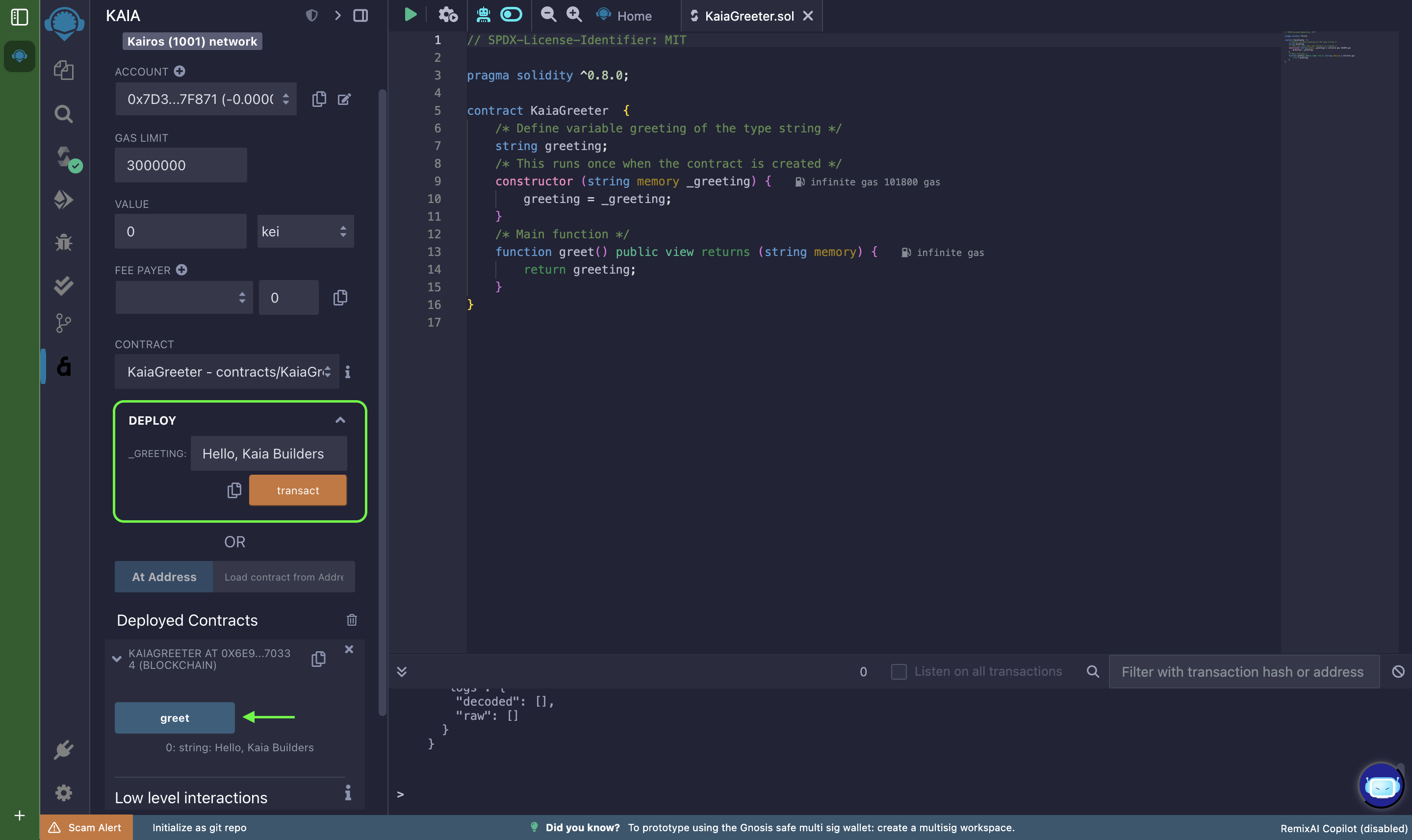Click Load contract from Address field
1412x840 pixels.
(x=283, y=577)
